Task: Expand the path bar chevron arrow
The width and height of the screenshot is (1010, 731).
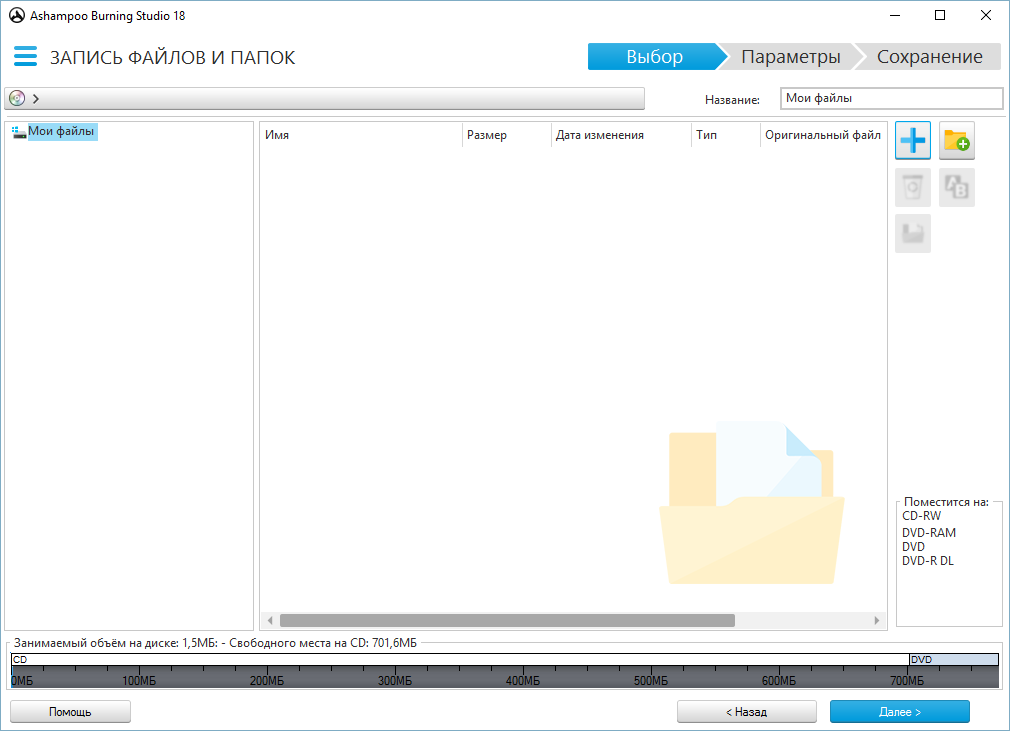Action: (36, 98)
